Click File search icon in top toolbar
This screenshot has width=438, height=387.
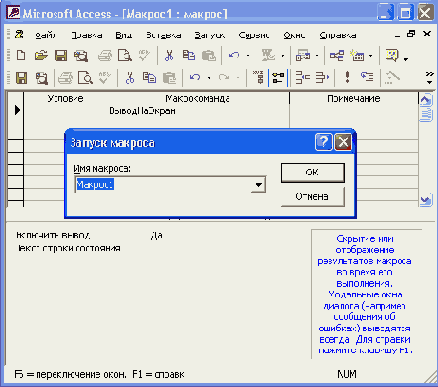(x=81, y=56)
